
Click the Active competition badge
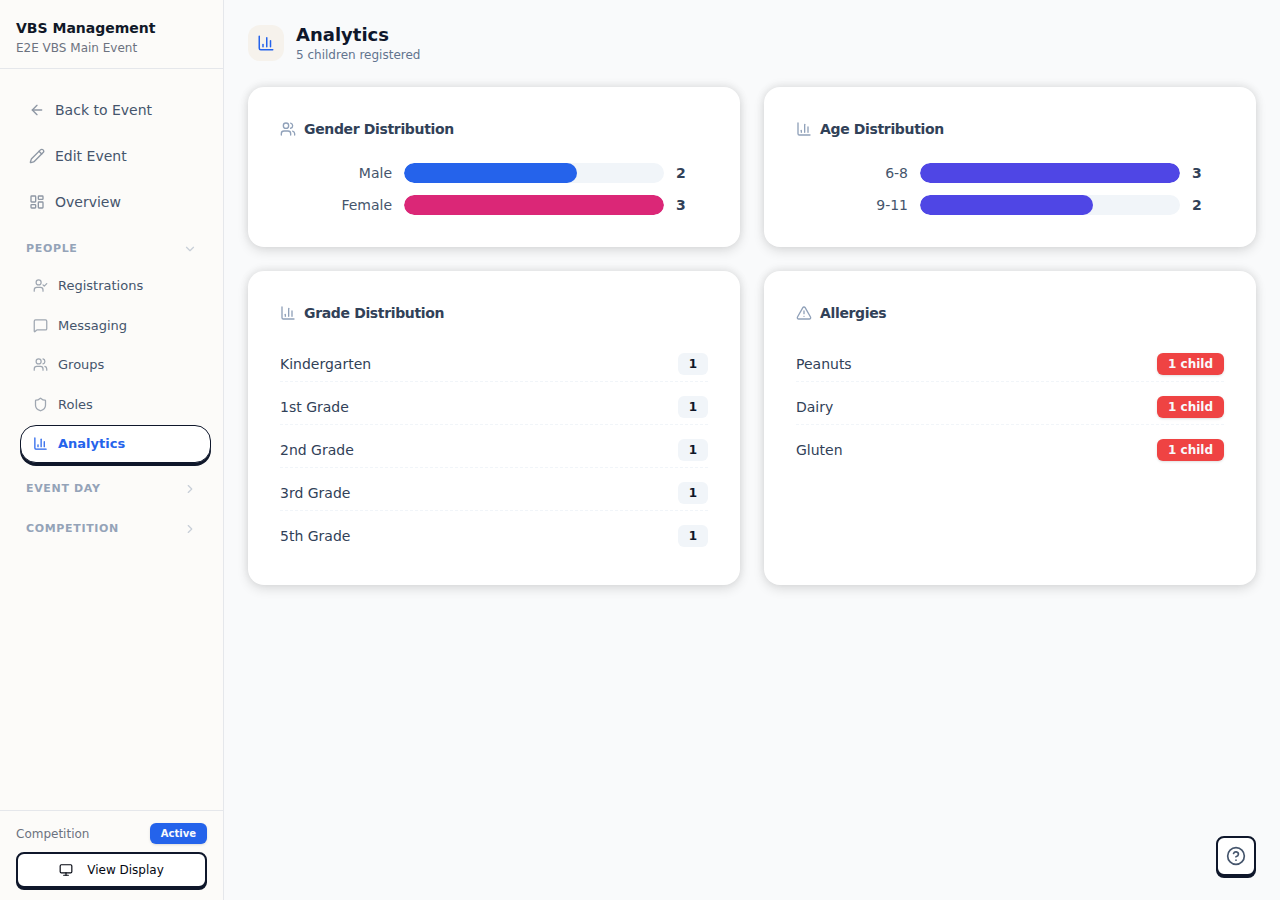click(178, 833)
